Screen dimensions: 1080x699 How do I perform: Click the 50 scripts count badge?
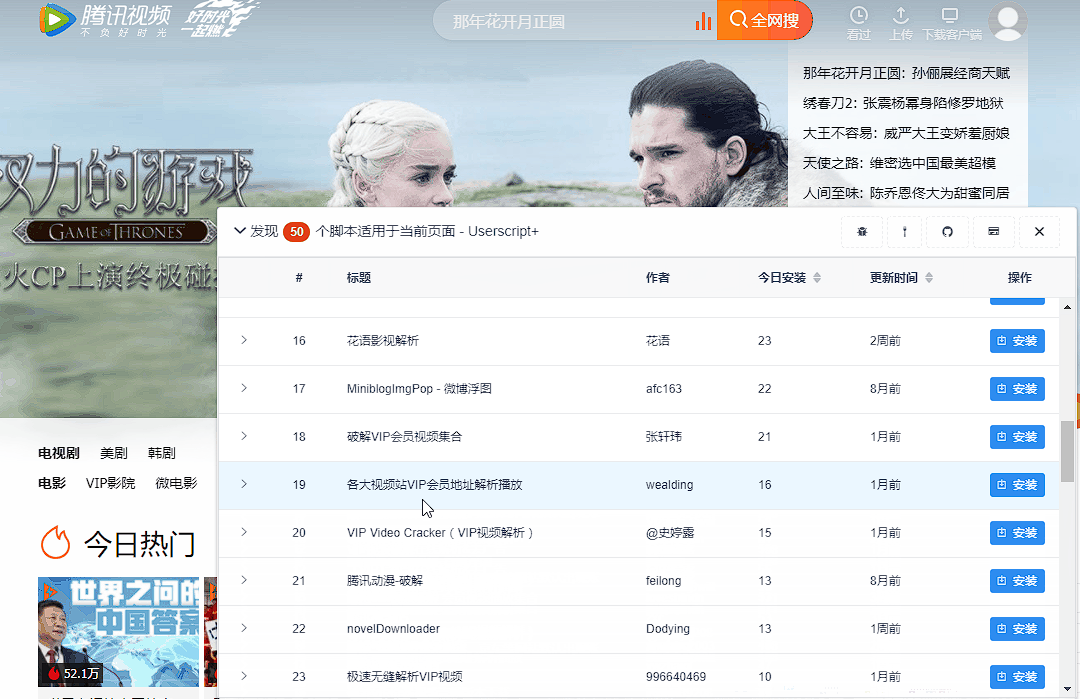pos(297,231)
